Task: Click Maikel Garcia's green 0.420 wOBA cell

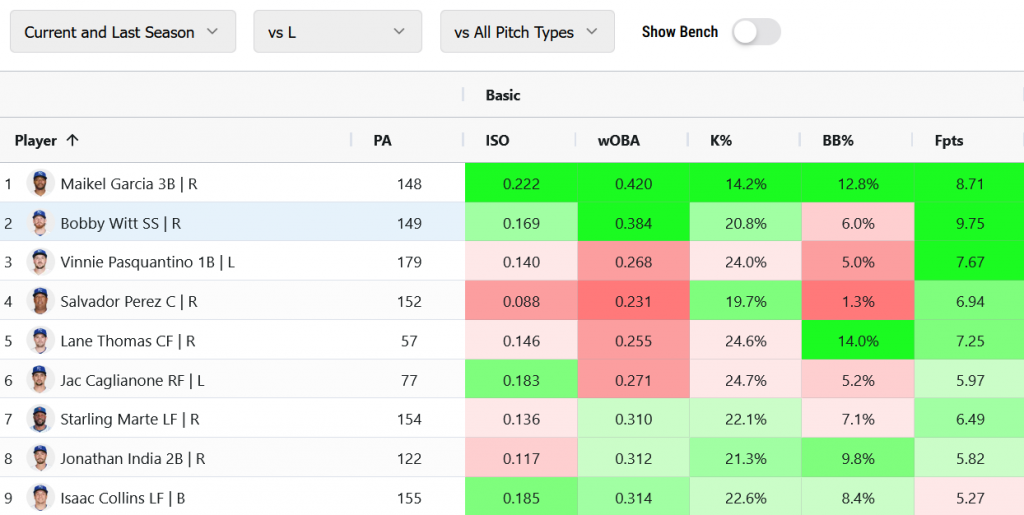Action: [633, 184]
